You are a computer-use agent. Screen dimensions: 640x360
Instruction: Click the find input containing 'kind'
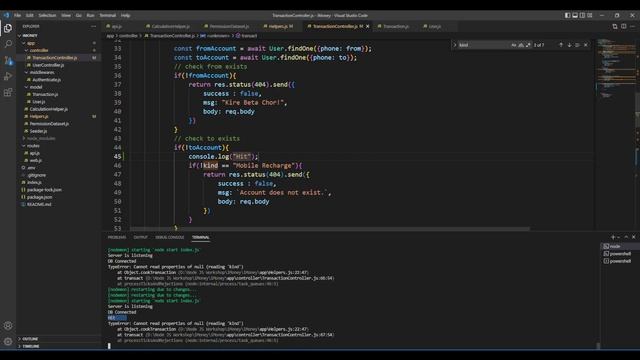pyautogui.click(x=484, y=45)
